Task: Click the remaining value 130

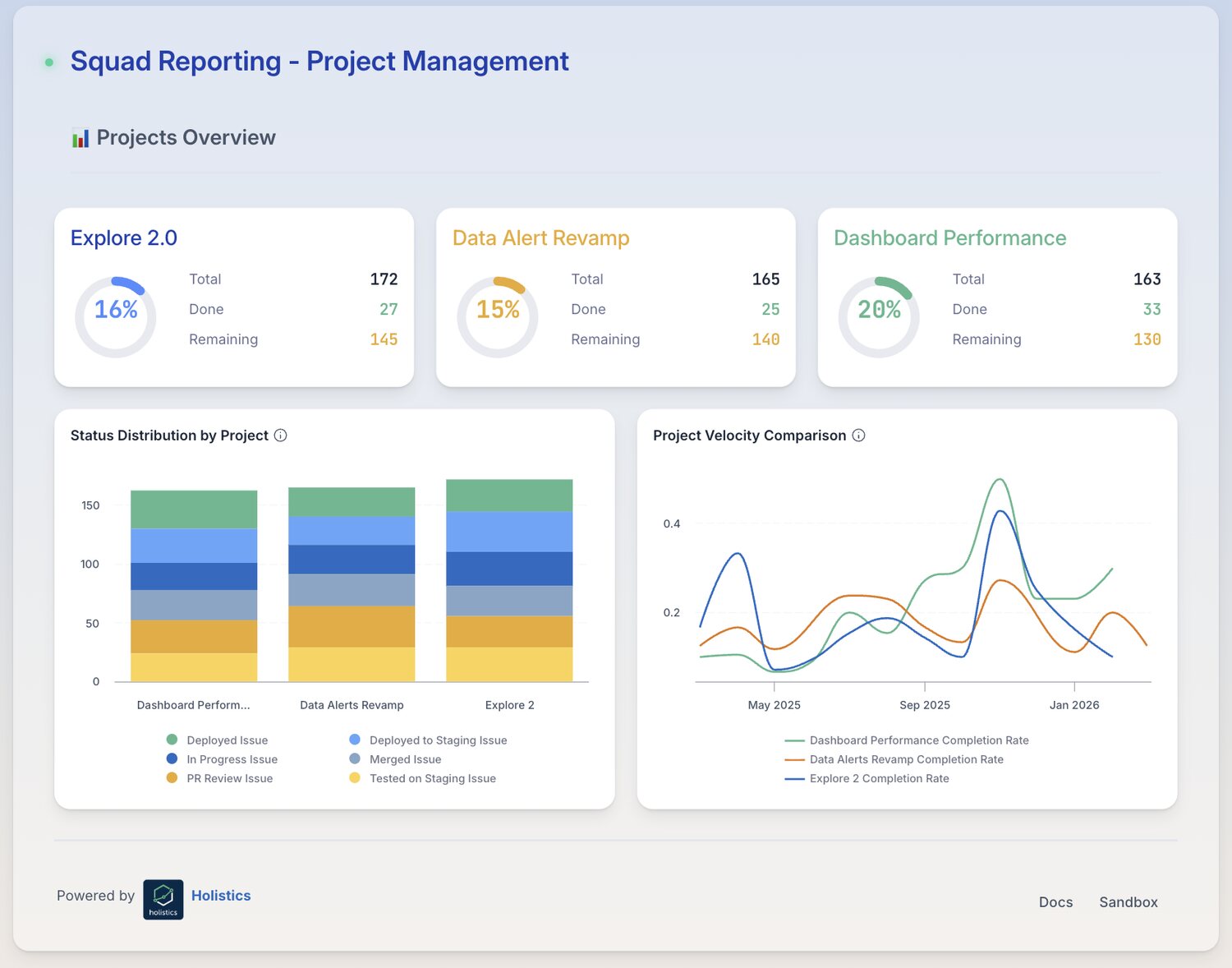Action: click(x=1147, y=339)
